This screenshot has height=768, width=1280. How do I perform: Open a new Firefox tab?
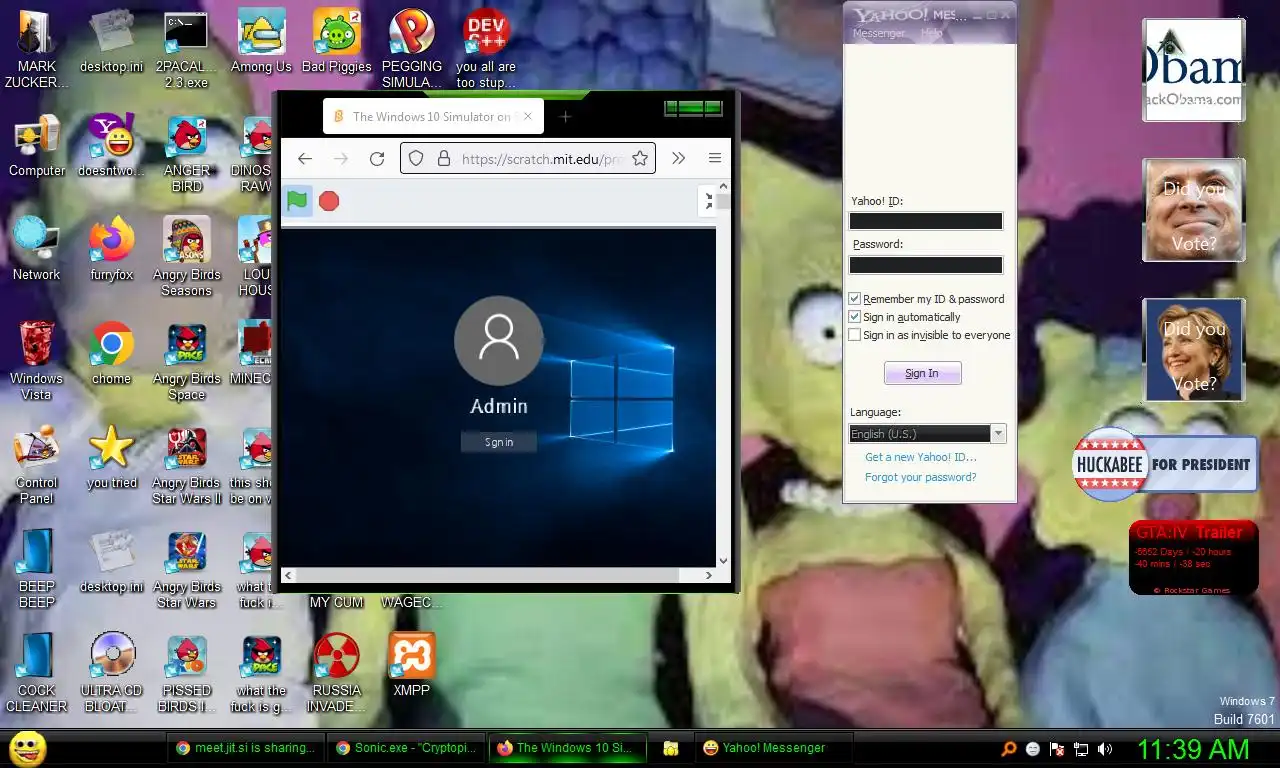pyautogui.click(x=565, y=116)
